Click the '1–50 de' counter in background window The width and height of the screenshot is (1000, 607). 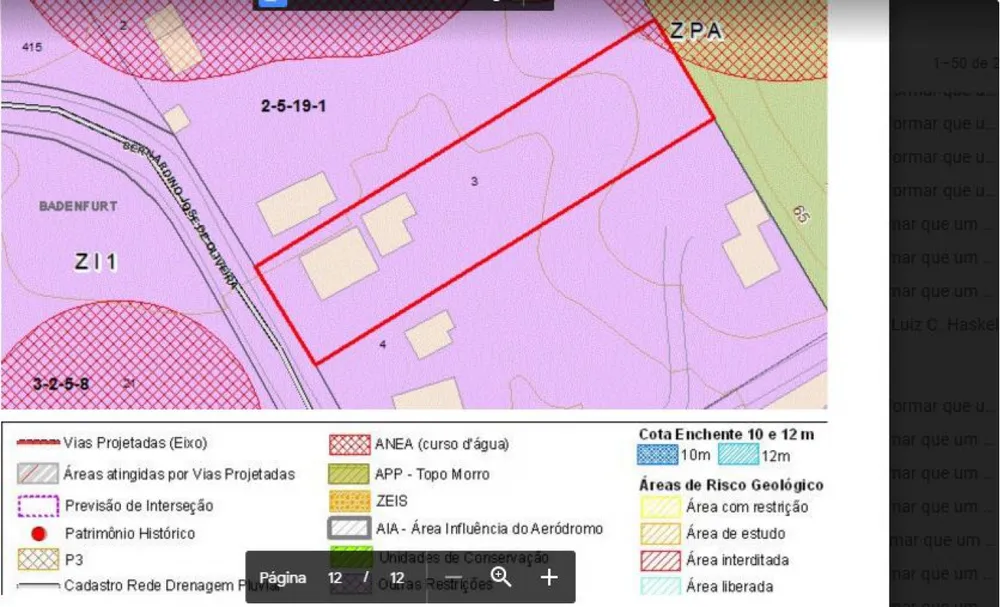960,63
